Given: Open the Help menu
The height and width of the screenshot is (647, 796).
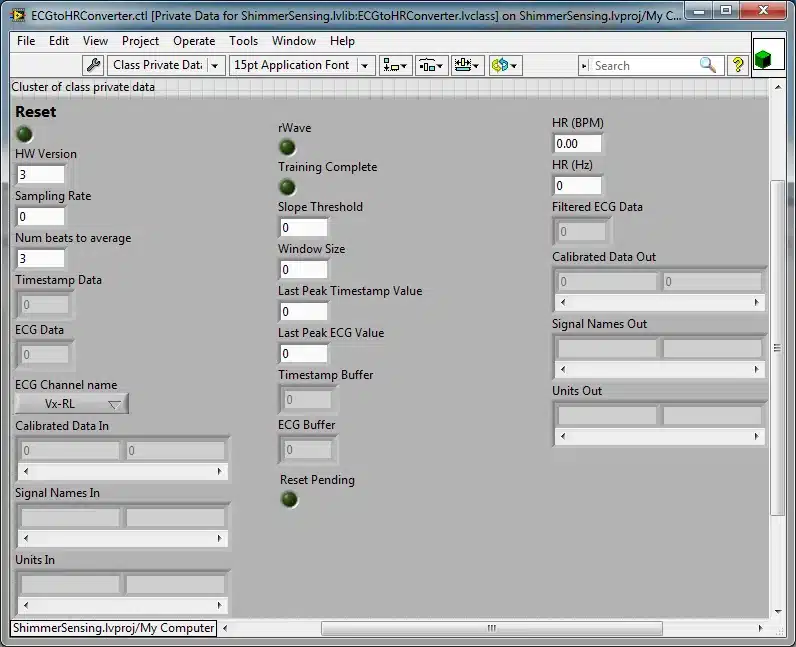Looking at the screenshot, I should click(342, 41).
